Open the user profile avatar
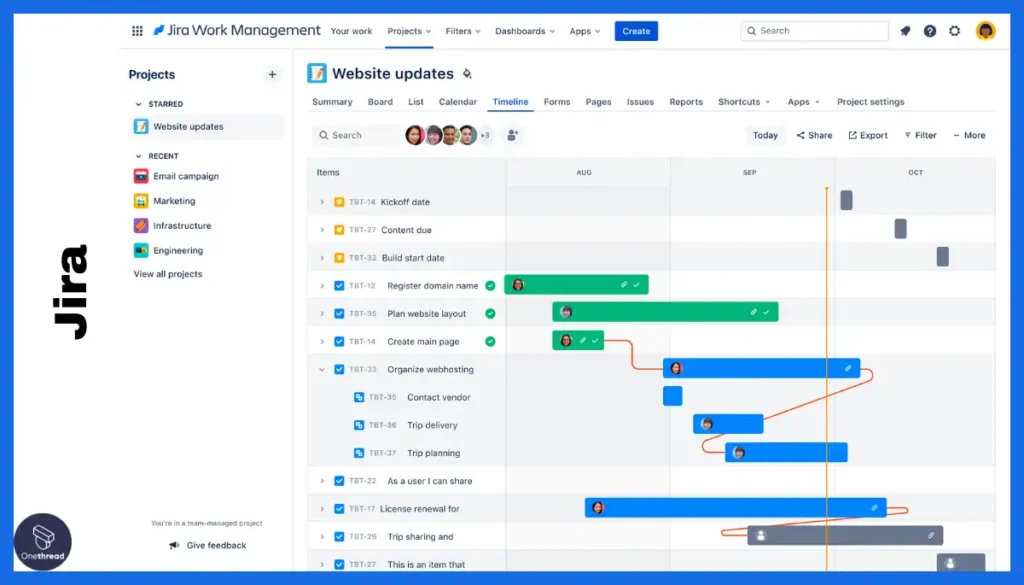The width and height of the screenshot is (1024, 585). coord(985,31)
